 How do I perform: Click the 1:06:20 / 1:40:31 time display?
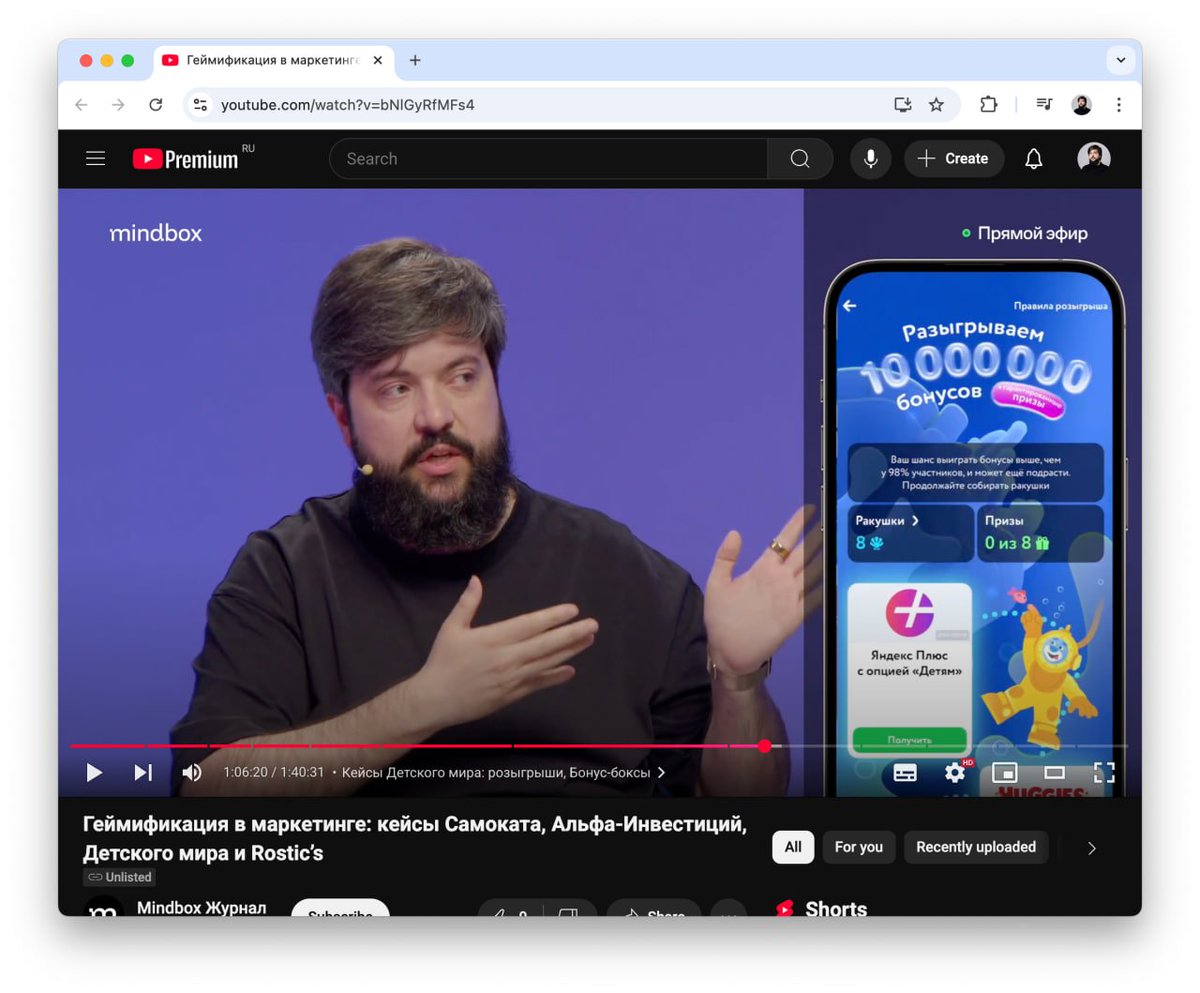[x=274, y=772]
